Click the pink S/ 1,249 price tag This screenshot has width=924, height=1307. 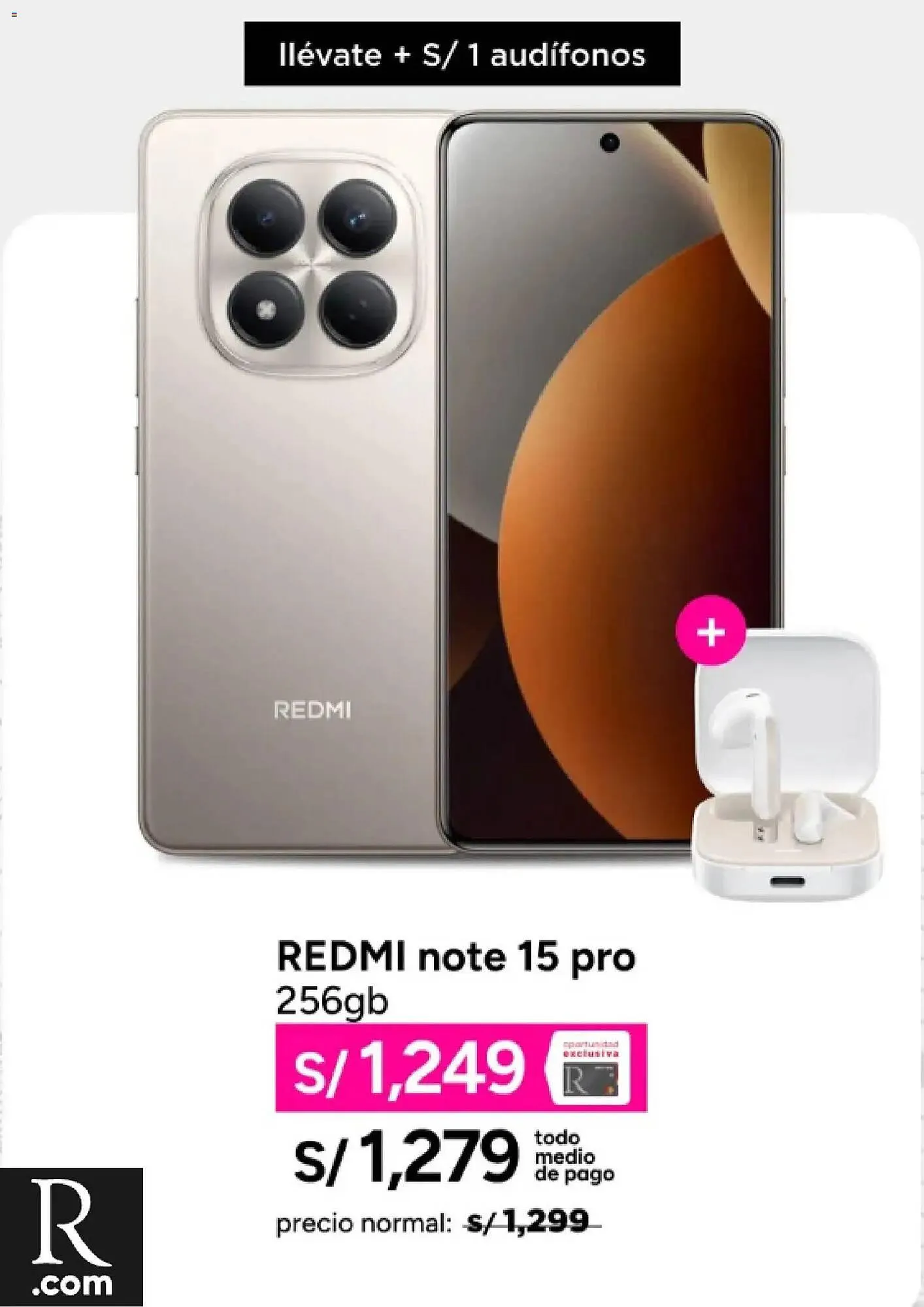click(461, 1067)
